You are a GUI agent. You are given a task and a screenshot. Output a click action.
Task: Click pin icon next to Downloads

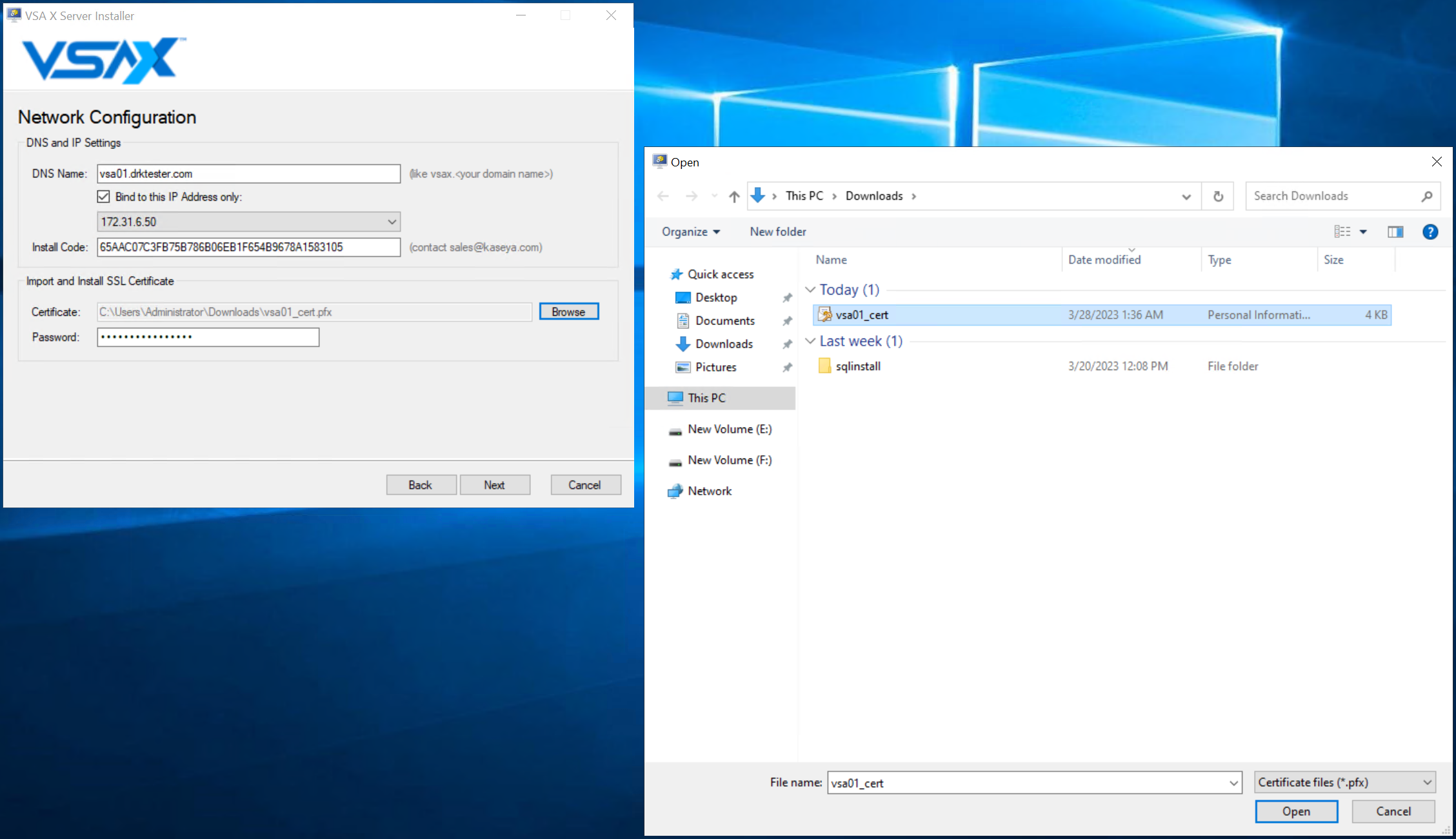click(x=787, y=344)
